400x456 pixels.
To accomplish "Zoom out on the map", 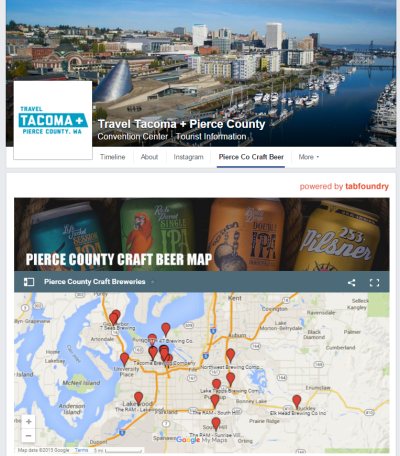I will pos(29,435).
